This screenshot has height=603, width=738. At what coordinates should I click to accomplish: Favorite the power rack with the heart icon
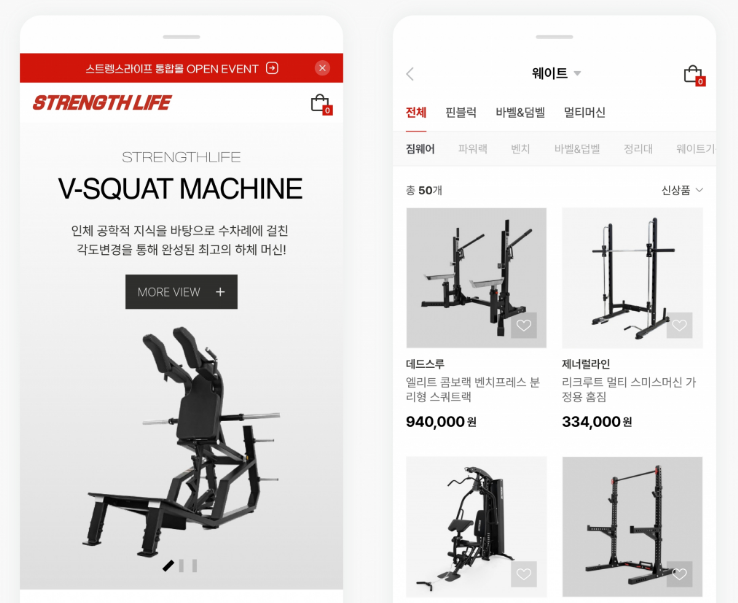(x=679, y=574)
